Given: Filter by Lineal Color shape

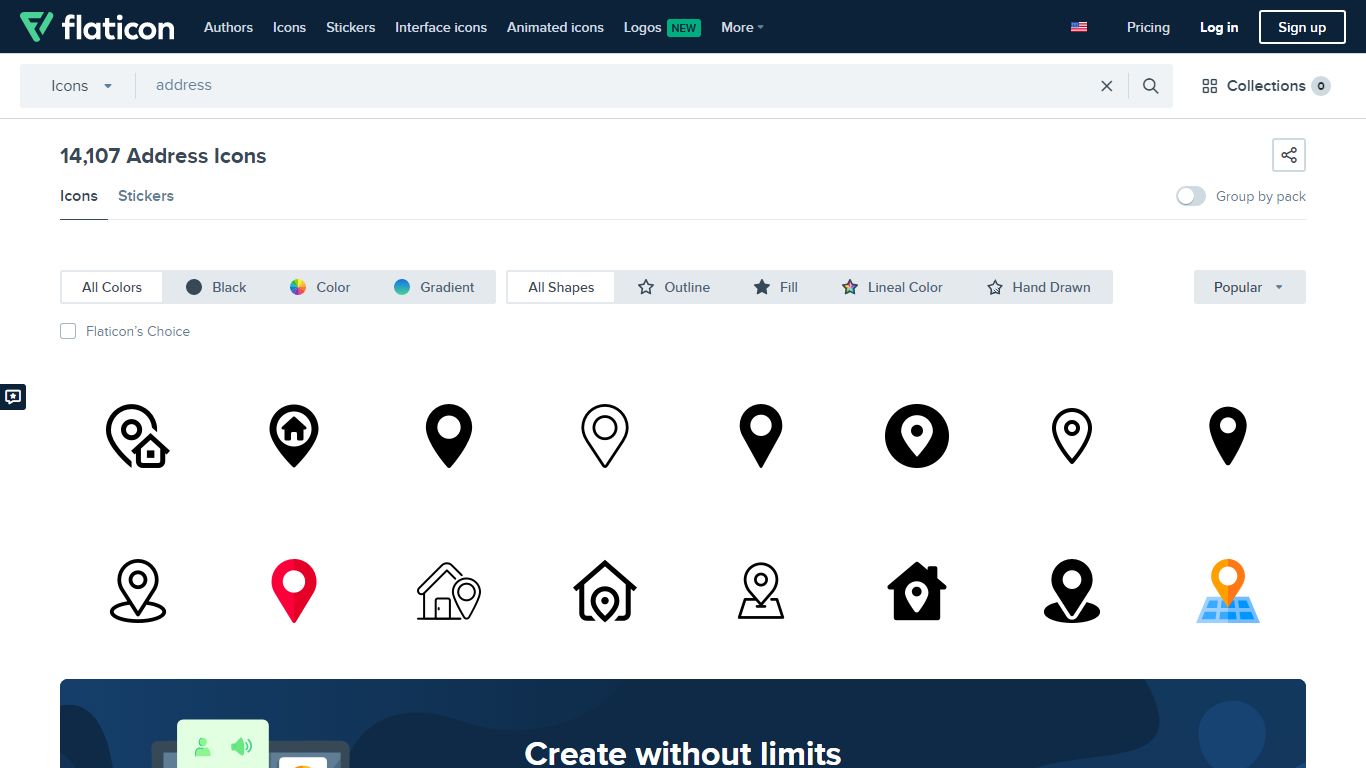Looking at the screenshot, I should 892,287.
